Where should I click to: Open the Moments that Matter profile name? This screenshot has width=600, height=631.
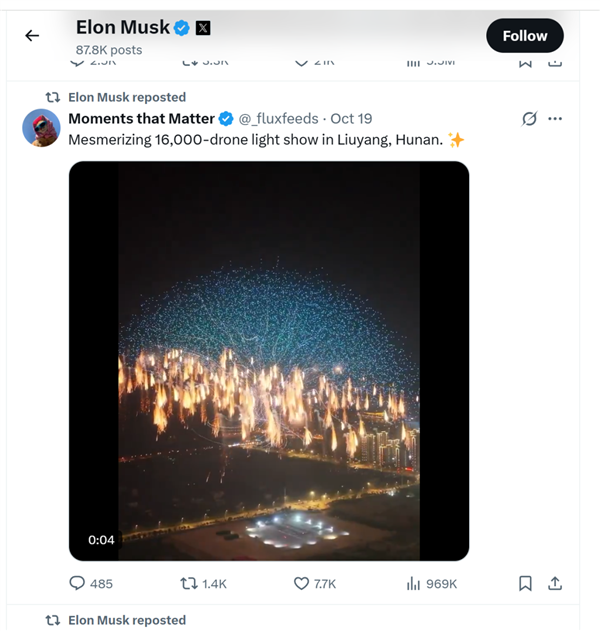pyautogui.click(x=141, y=119)
